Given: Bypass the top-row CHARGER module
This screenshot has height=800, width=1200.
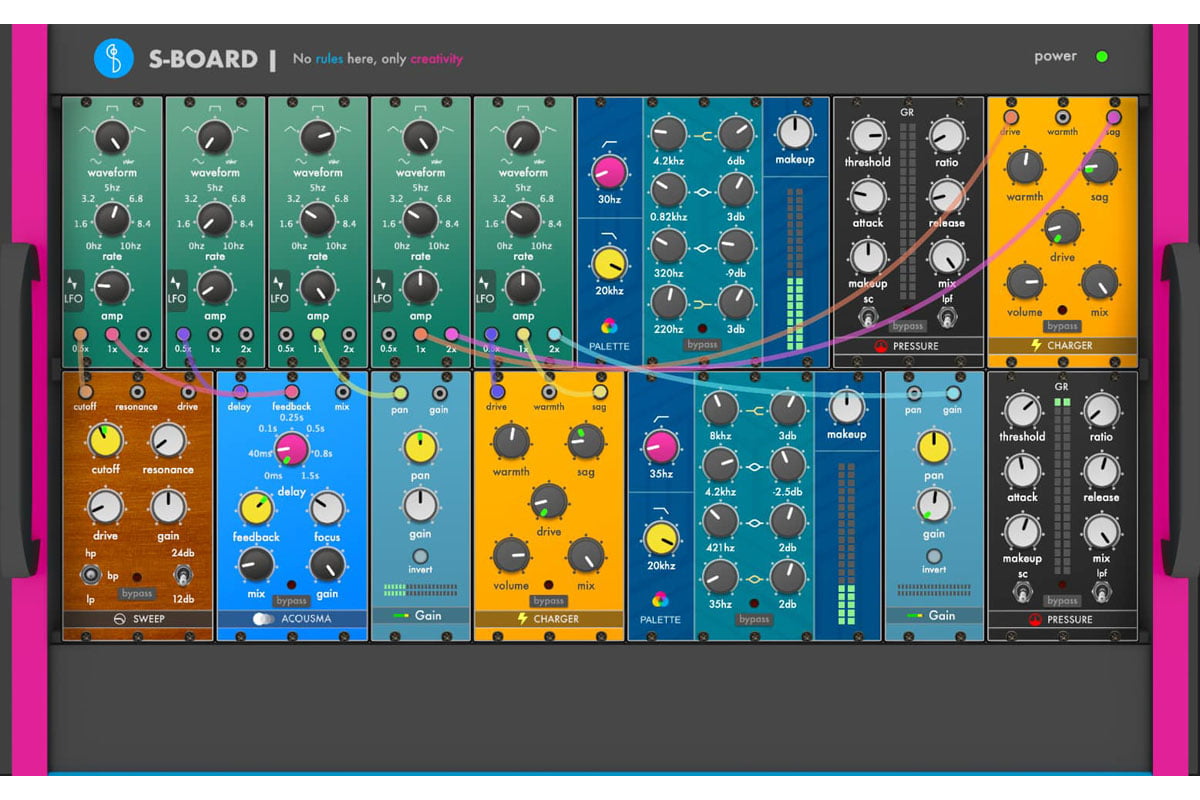Looking at the screenshot, I should (1061, 326).
